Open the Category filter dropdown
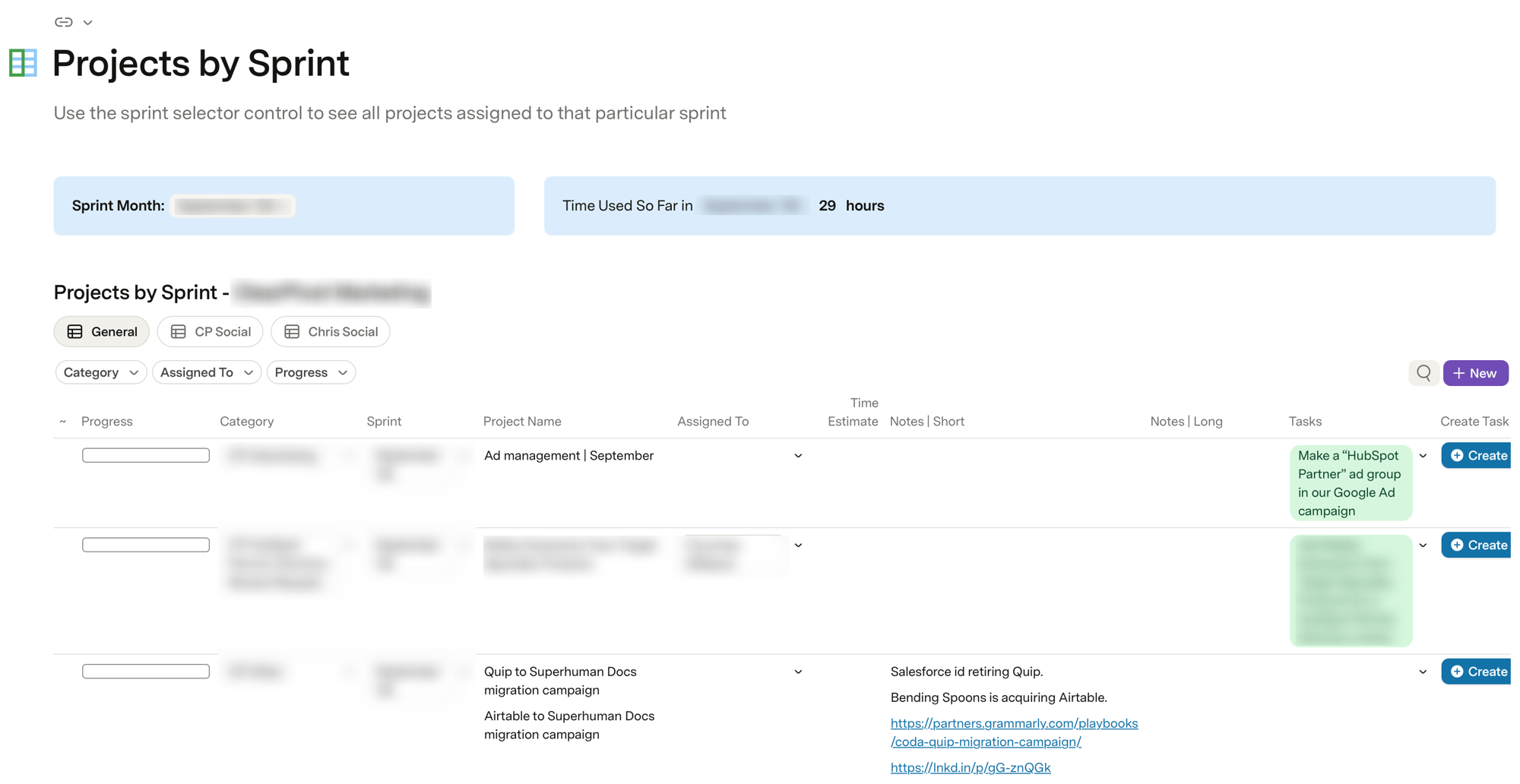The width and height of the screenshot is (1520, 784). pos(101,372)
